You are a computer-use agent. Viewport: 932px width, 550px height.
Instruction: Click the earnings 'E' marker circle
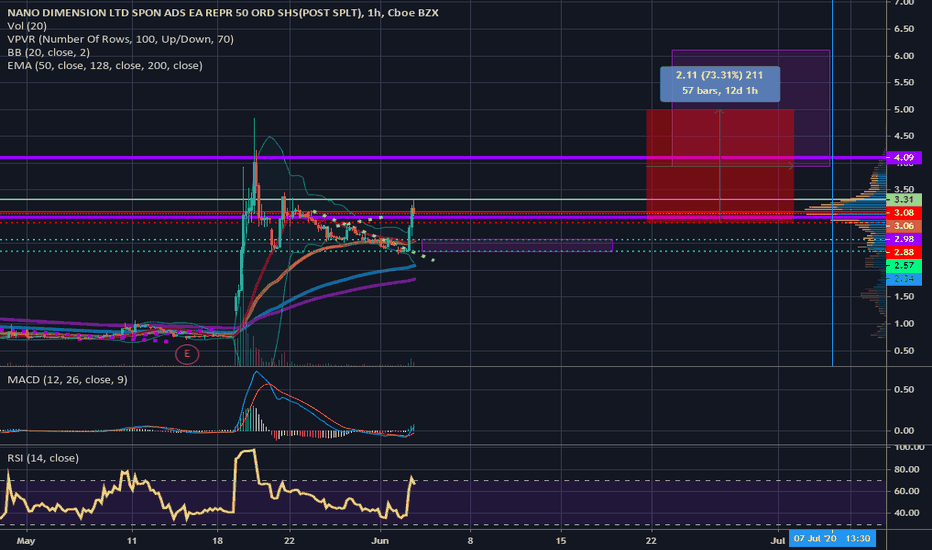187,354
